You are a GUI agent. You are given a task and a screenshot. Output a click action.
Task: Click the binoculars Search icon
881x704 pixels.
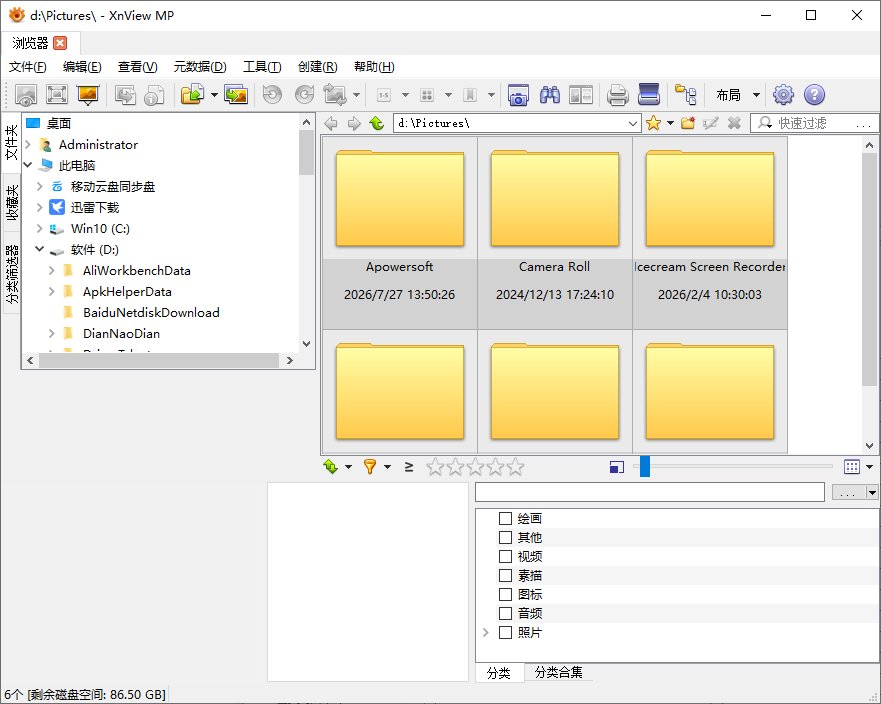coord(550,94)
